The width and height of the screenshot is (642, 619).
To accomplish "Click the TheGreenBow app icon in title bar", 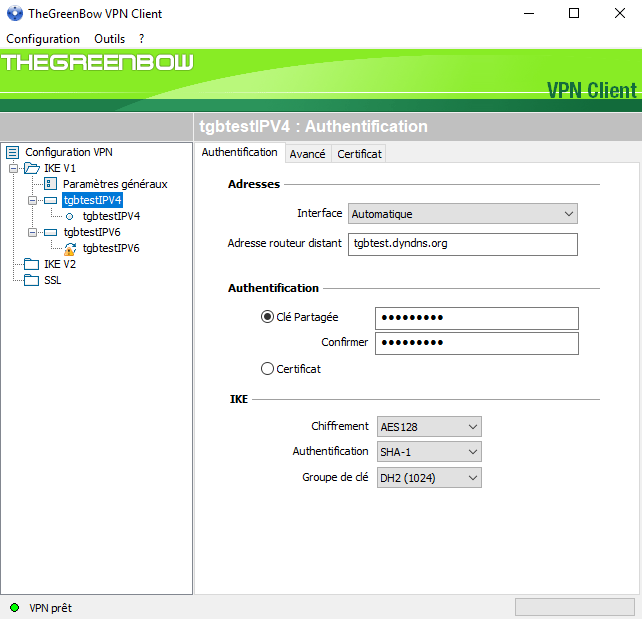I will pos(15,13).
